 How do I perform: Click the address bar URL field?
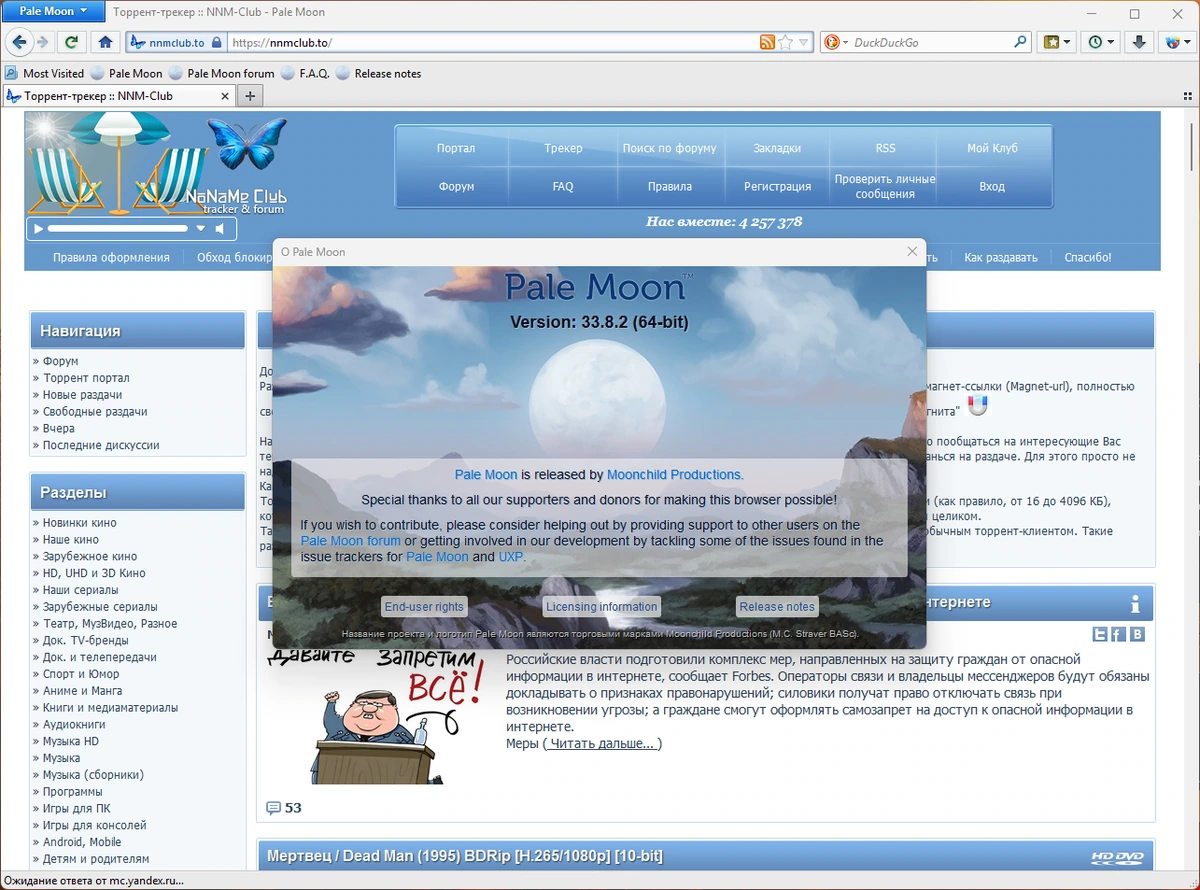click(492, 42)
